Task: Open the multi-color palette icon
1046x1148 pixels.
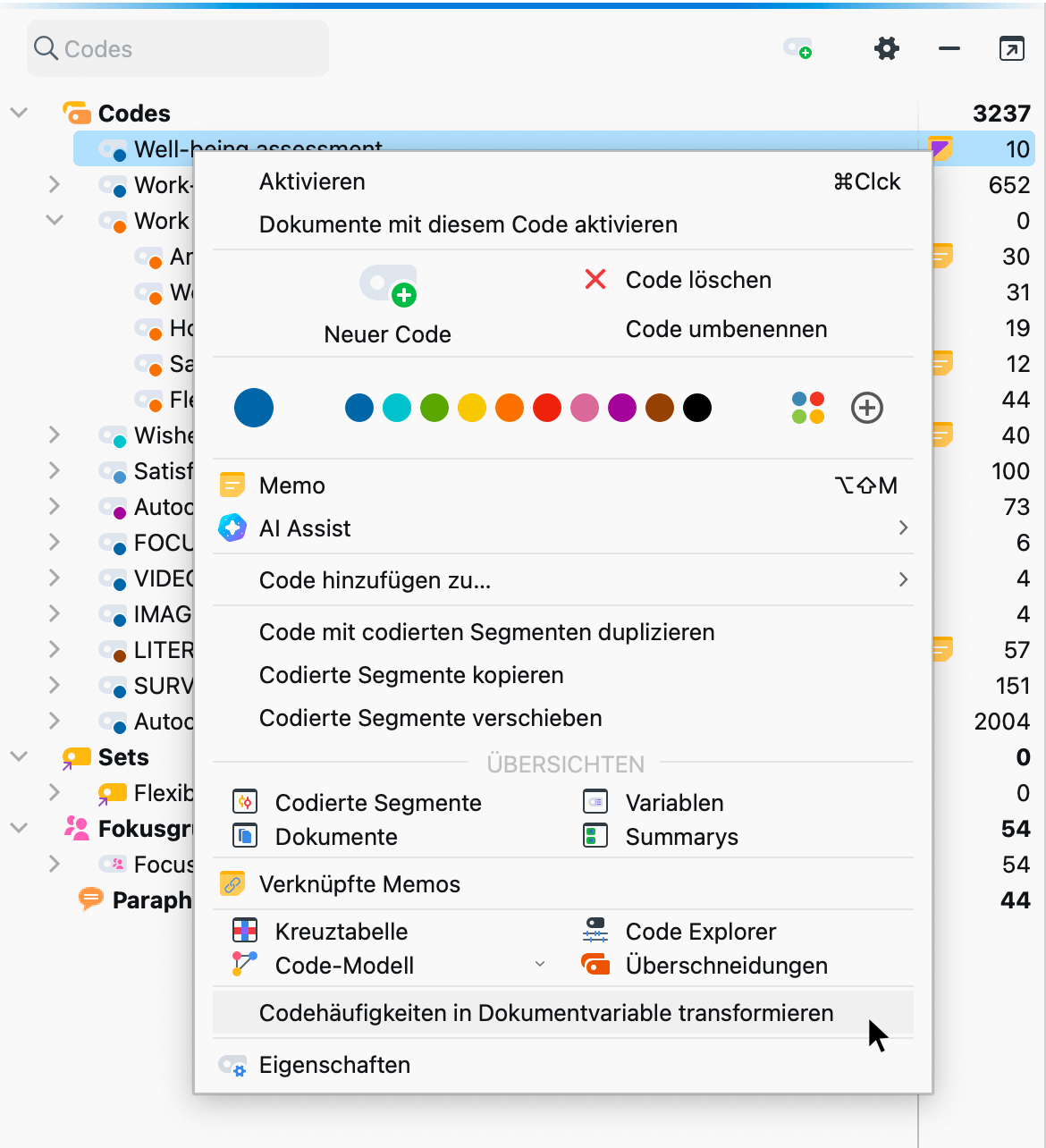Action: click(808, 408)
